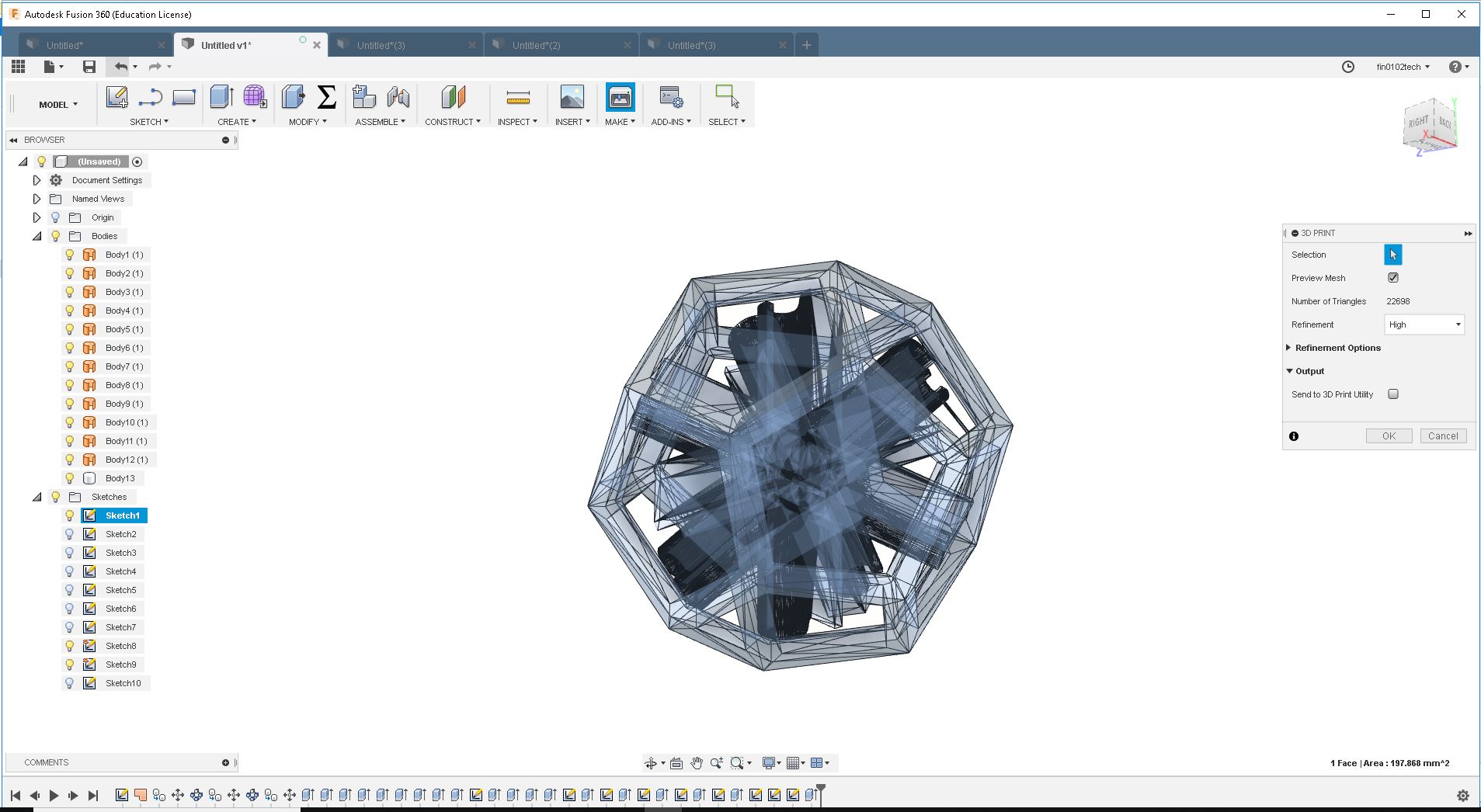Viewport: 1481px width, 812px height.
Task: Click the Press Pull modify icon
Action: [293, 97]
